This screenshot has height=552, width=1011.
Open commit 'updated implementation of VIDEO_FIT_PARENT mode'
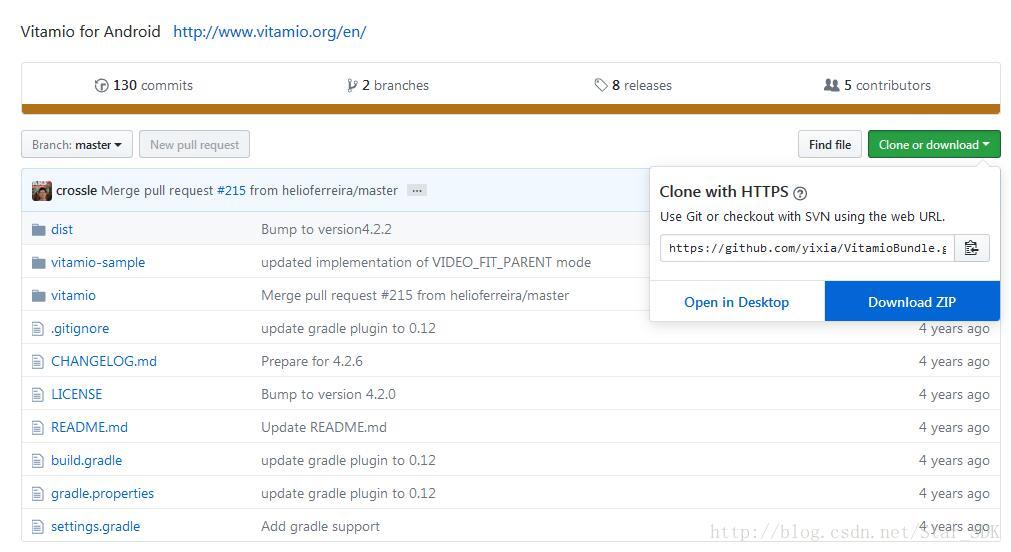coord(426,262)
